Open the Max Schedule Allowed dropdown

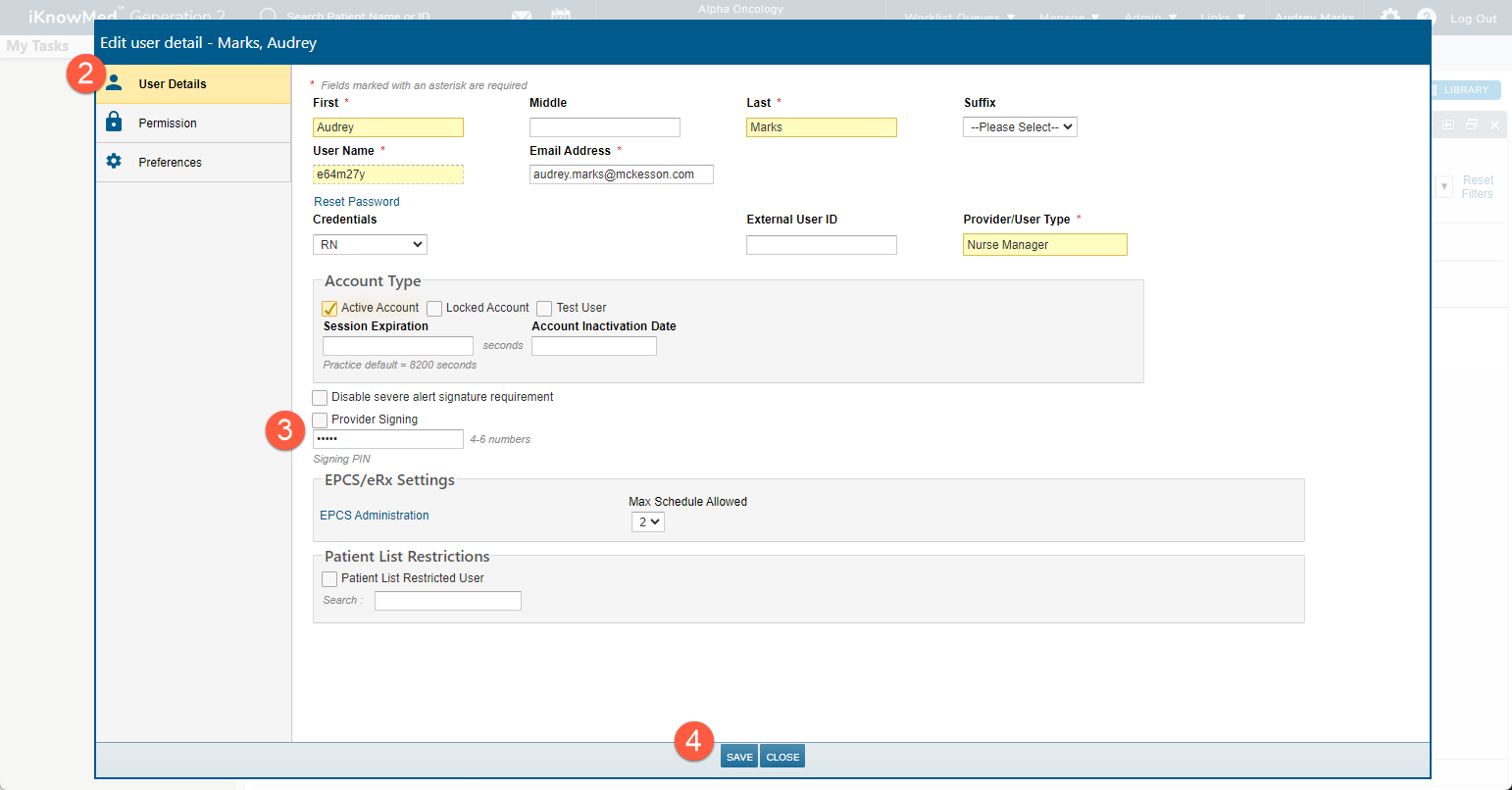click(x=647, y=522)
